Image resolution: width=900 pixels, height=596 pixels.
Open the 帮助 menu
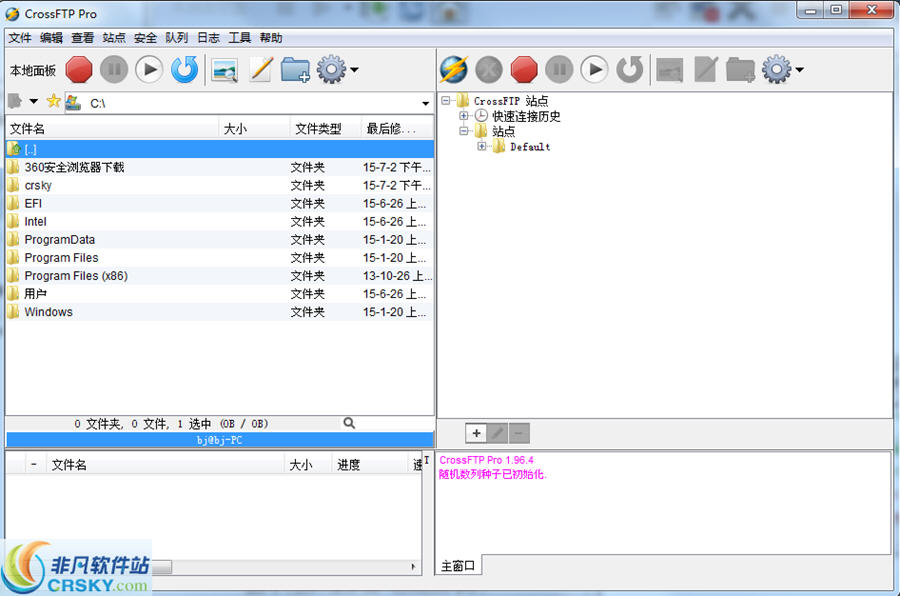[x=271, y=38]
